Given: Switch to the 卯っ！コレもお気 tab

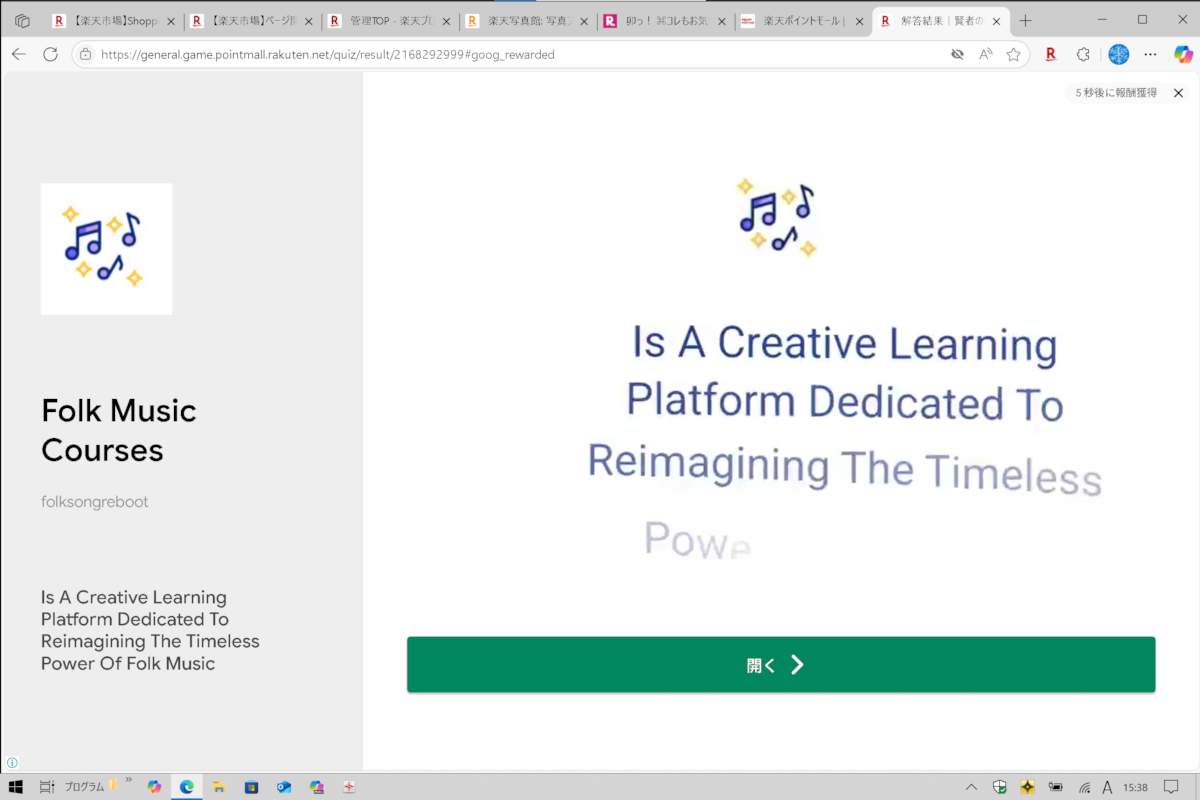Looking at the screenshot, I should 666,20.
